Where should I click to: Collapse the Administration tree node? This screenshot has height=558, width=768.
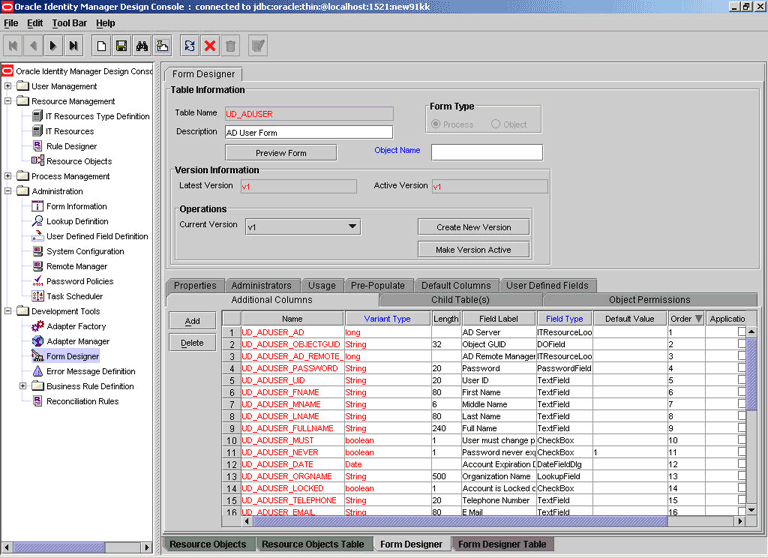pyautogui.click(x=8, y=191)
